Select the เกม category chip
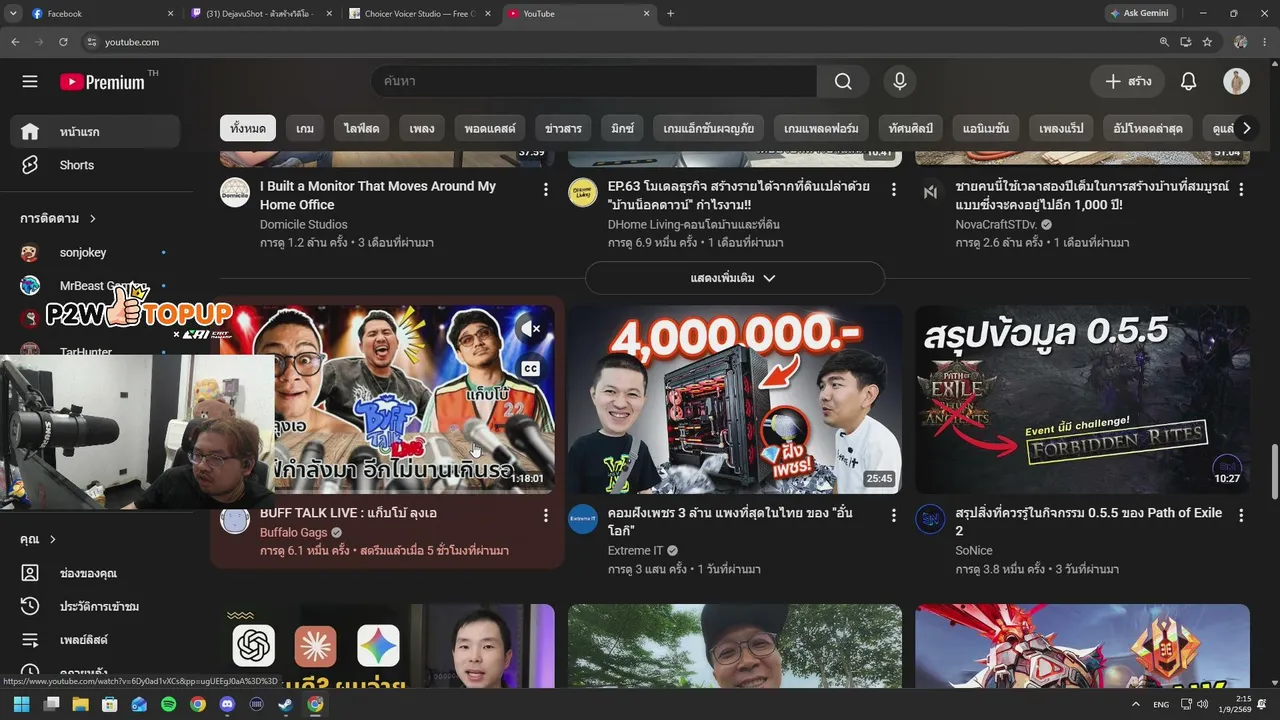The width and height of the screenshot is (1280, 720). tap(305, 129)
